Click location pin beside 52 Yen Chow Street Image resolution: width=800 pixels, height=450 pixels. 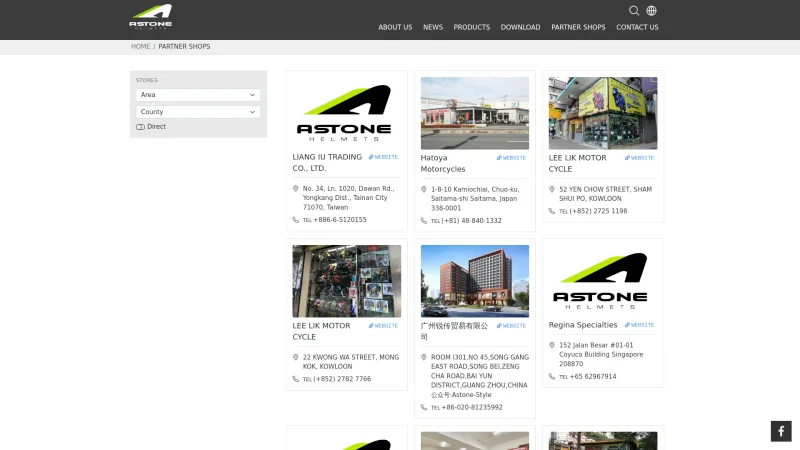[x=552, y=190]
